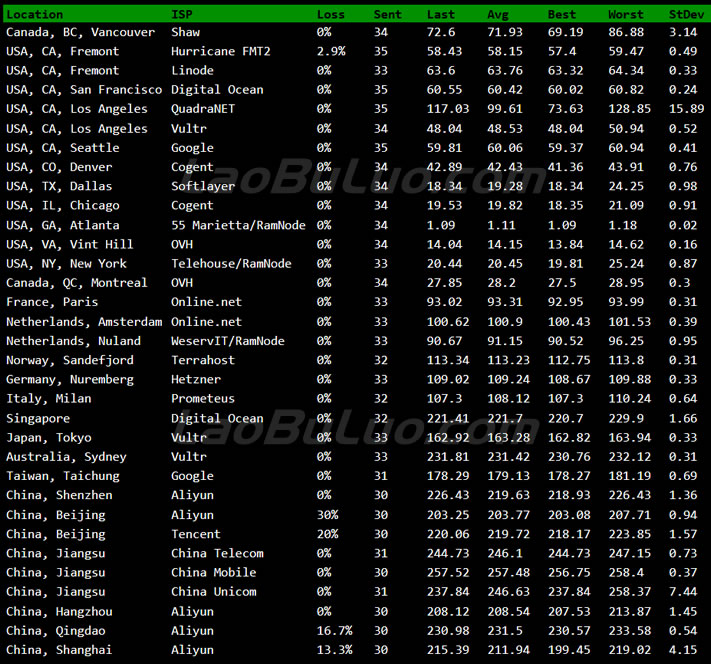Viewport: 711px width, 664px height.
Task: Click the Singapore location
Action: coord(38,419)
